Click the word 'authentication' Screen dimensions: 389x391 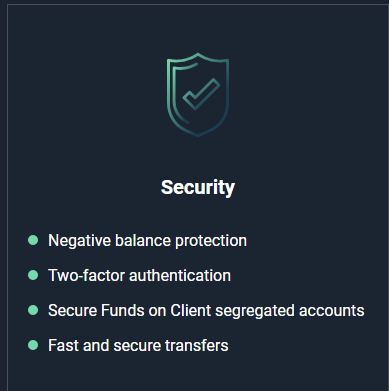click(x=180, y=276)
